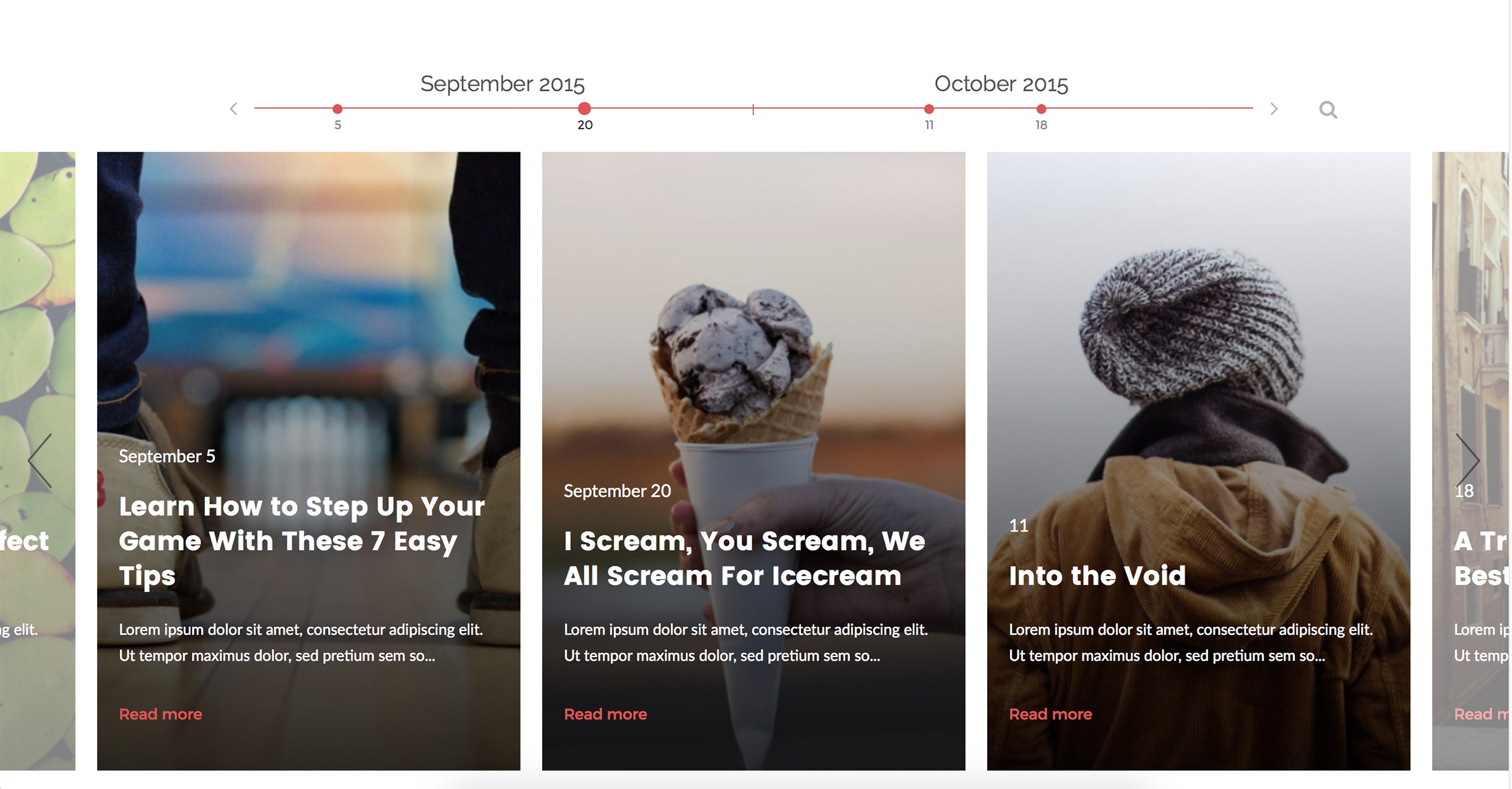
Task: Select the October 18 timeline dot
Action: pyautogui.click(x=1042, y=109)
